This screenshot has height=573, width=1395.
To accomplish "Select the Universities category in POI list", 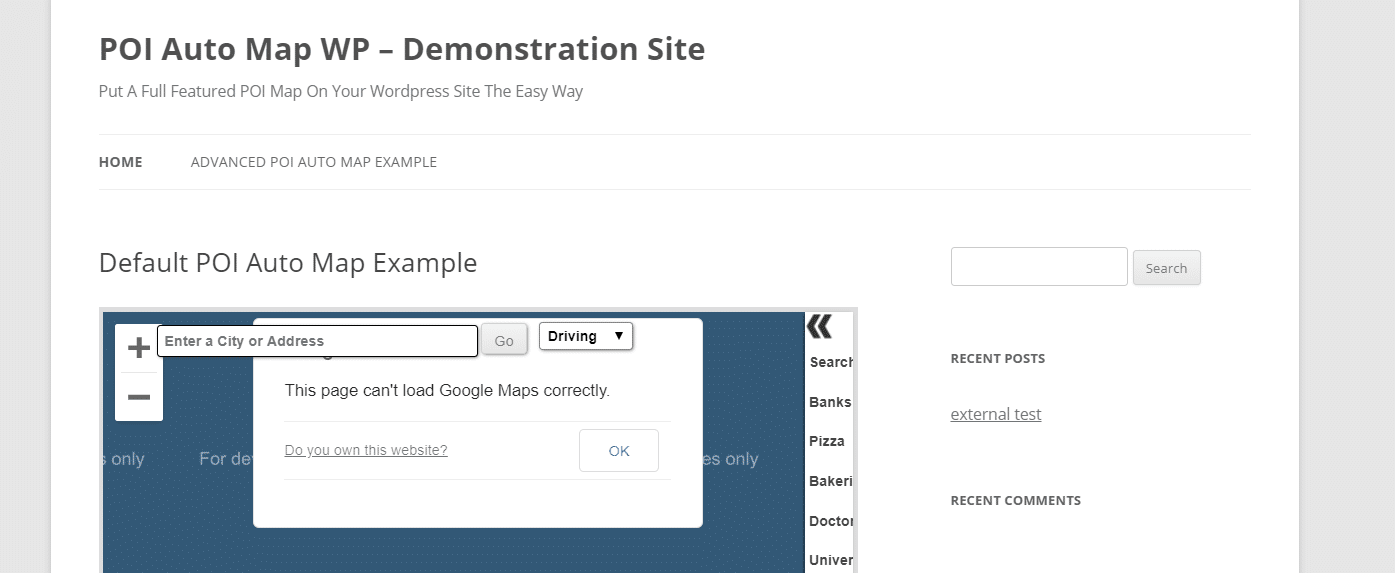I will (x=830, y=560).
